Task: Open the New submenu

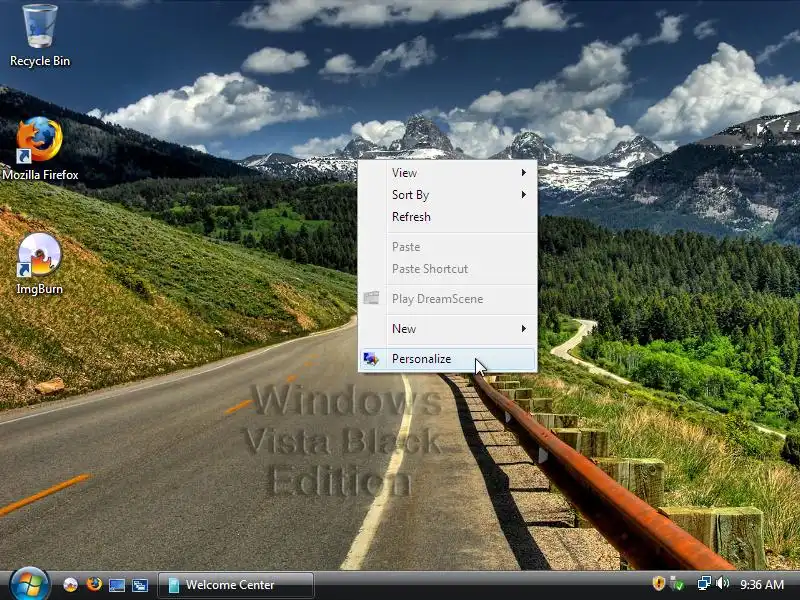Action: click(x=447, y=329)
